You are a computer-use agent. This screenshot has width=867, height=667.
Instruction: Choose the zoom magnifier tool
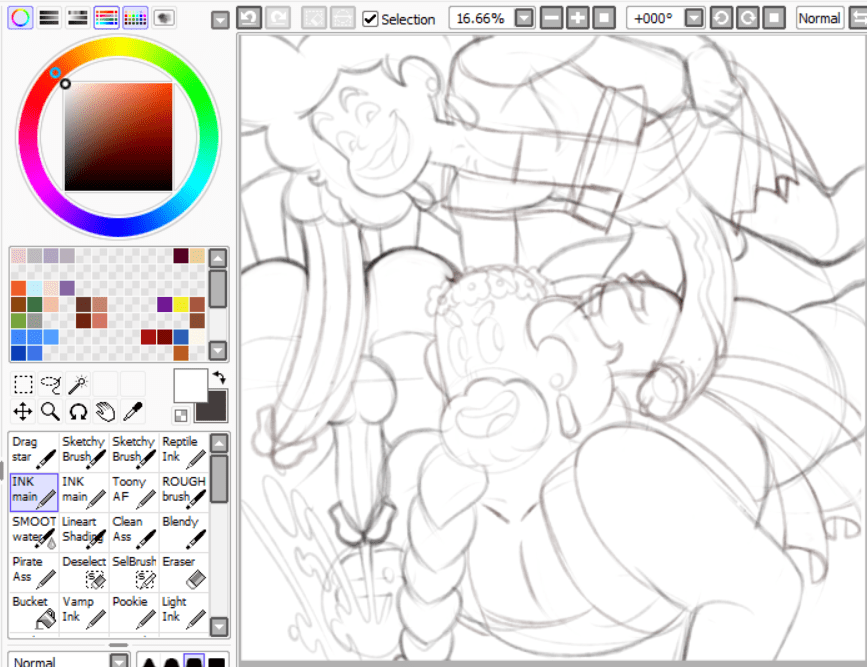(x=51, y=411)
